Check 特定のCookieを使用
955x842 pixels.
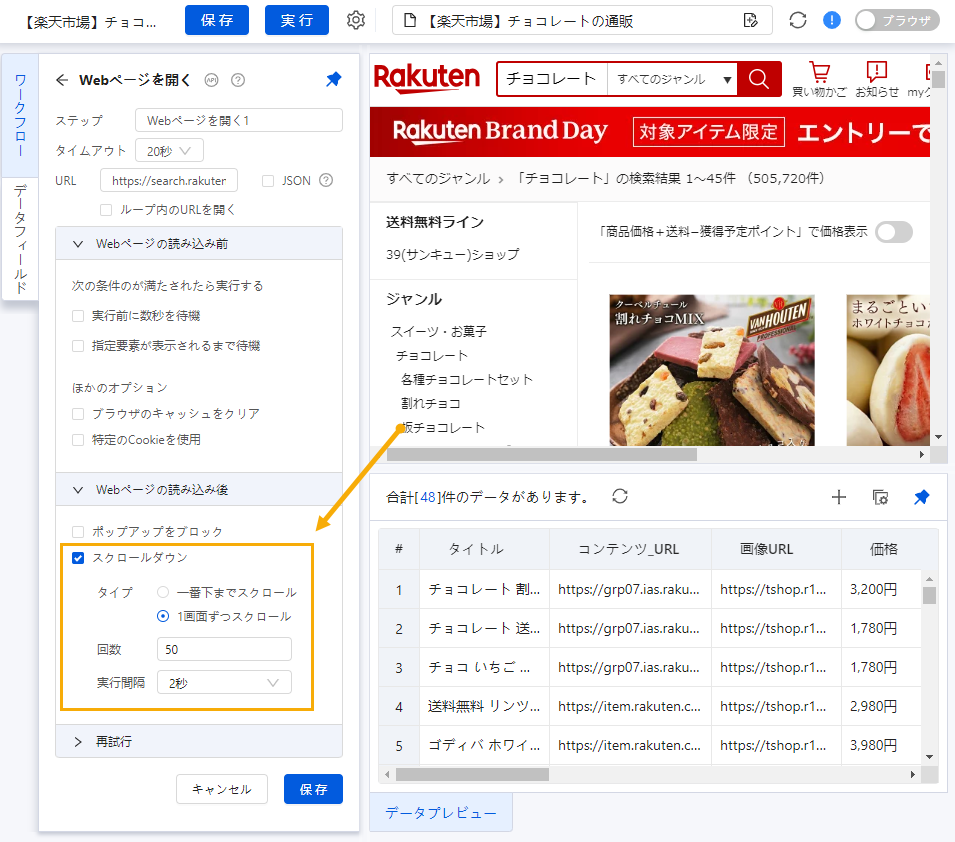[78, 440]
